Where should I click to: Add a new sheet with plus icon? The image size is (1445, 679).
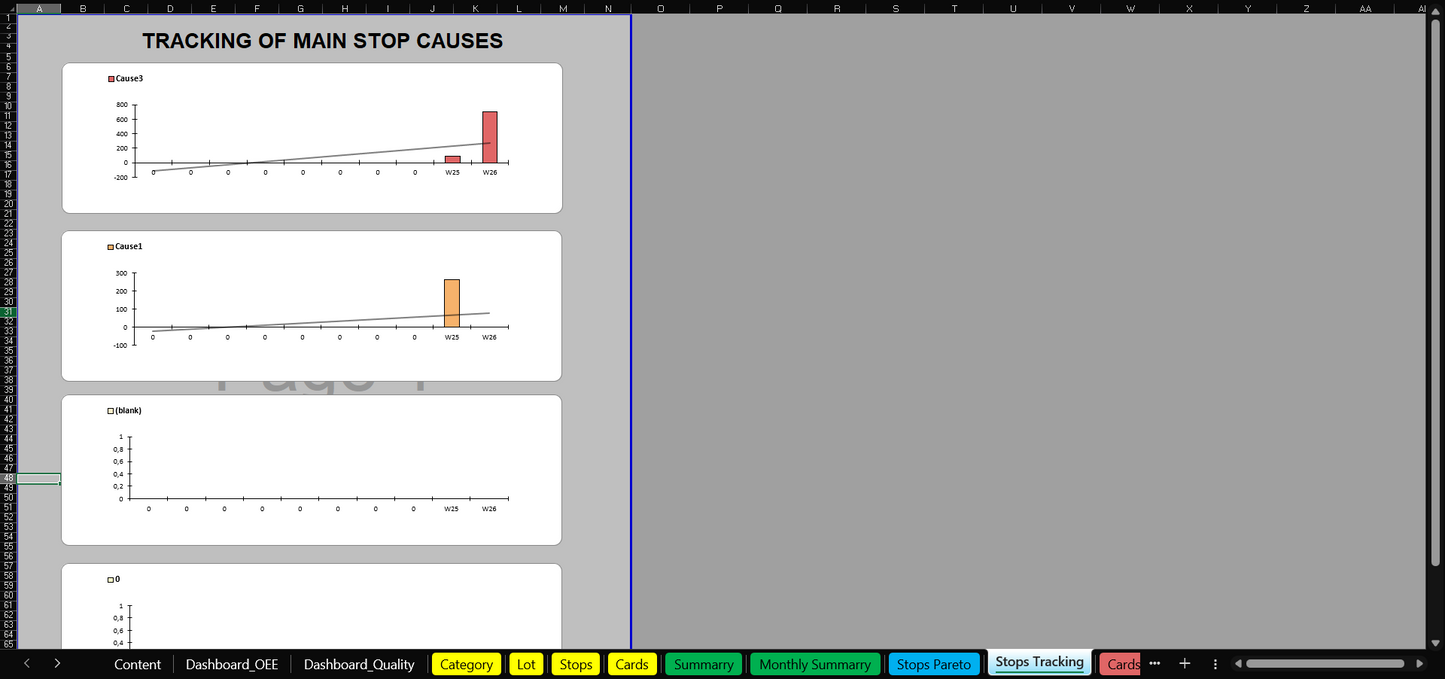coord(1185,664)
